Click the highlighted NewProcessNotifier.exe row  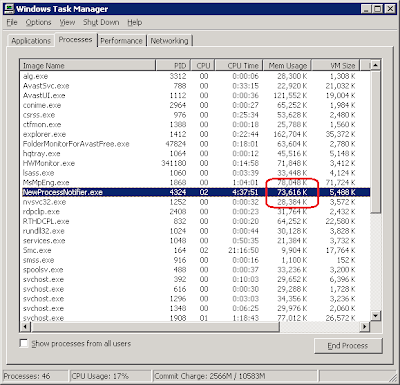pos(195,192)
